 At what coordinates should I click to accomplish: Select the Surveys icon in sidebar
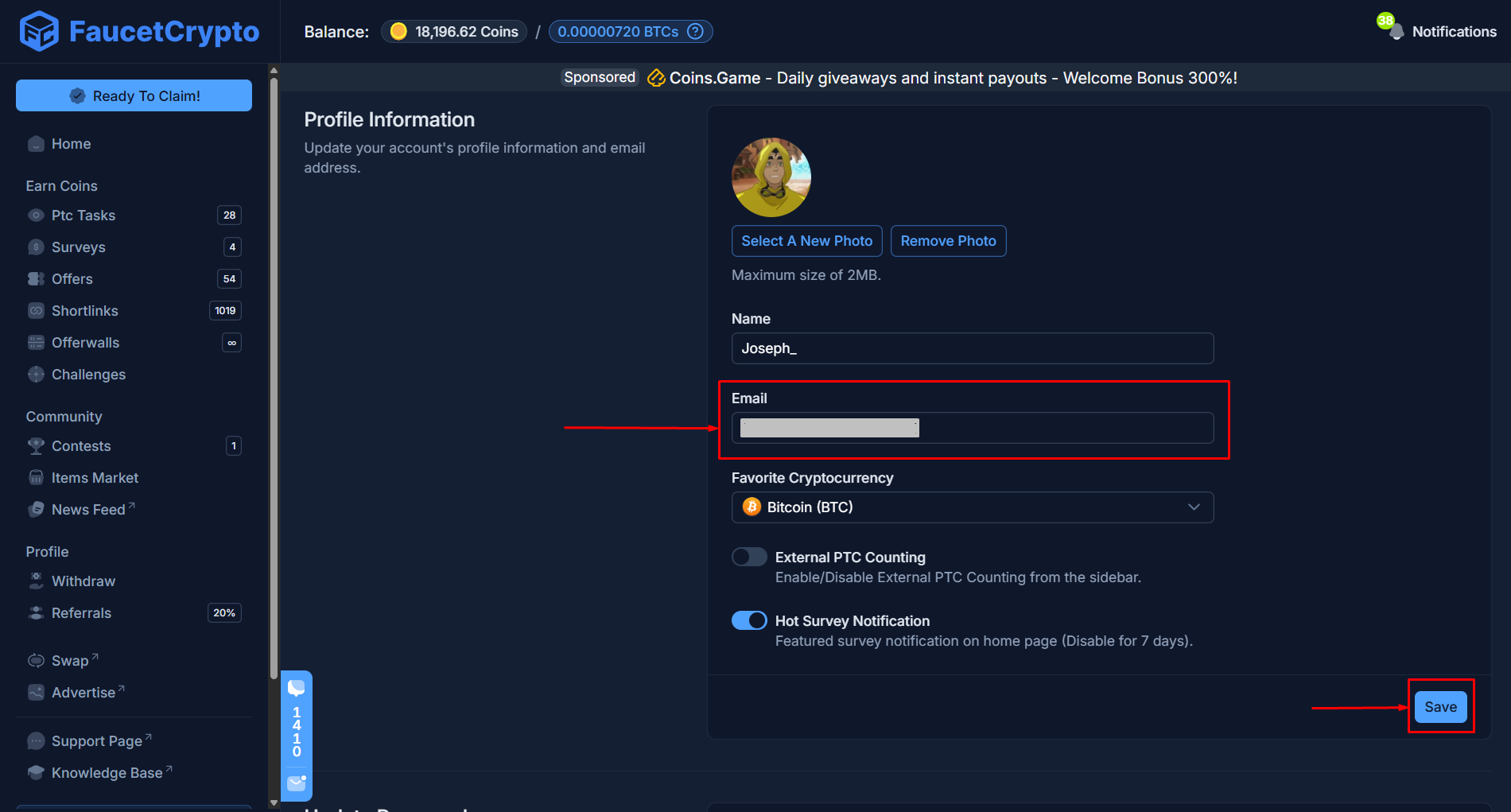pos(36,247)
